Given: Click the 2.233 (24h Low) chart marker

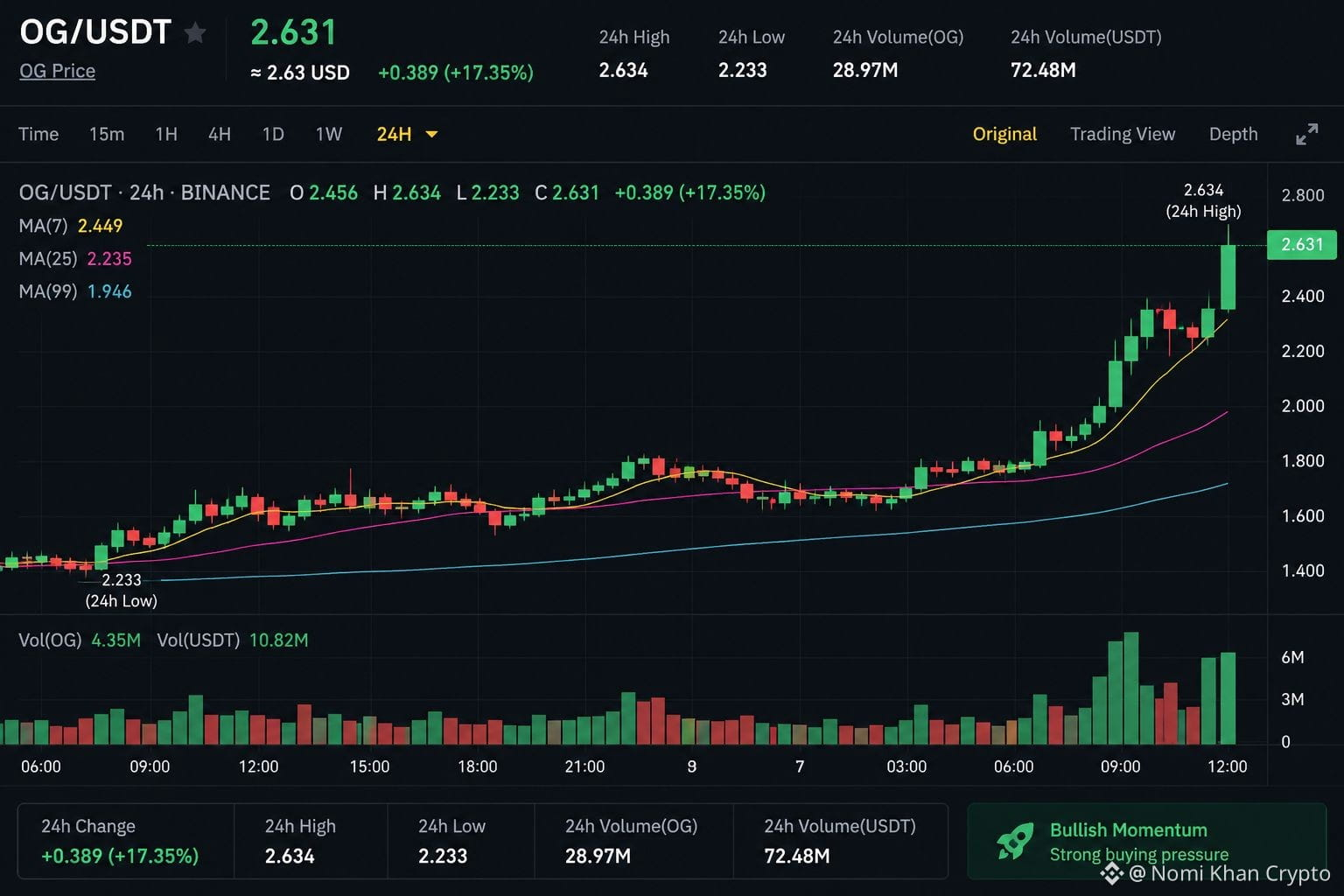Looking at the screenshot, I should click(121, 591).
